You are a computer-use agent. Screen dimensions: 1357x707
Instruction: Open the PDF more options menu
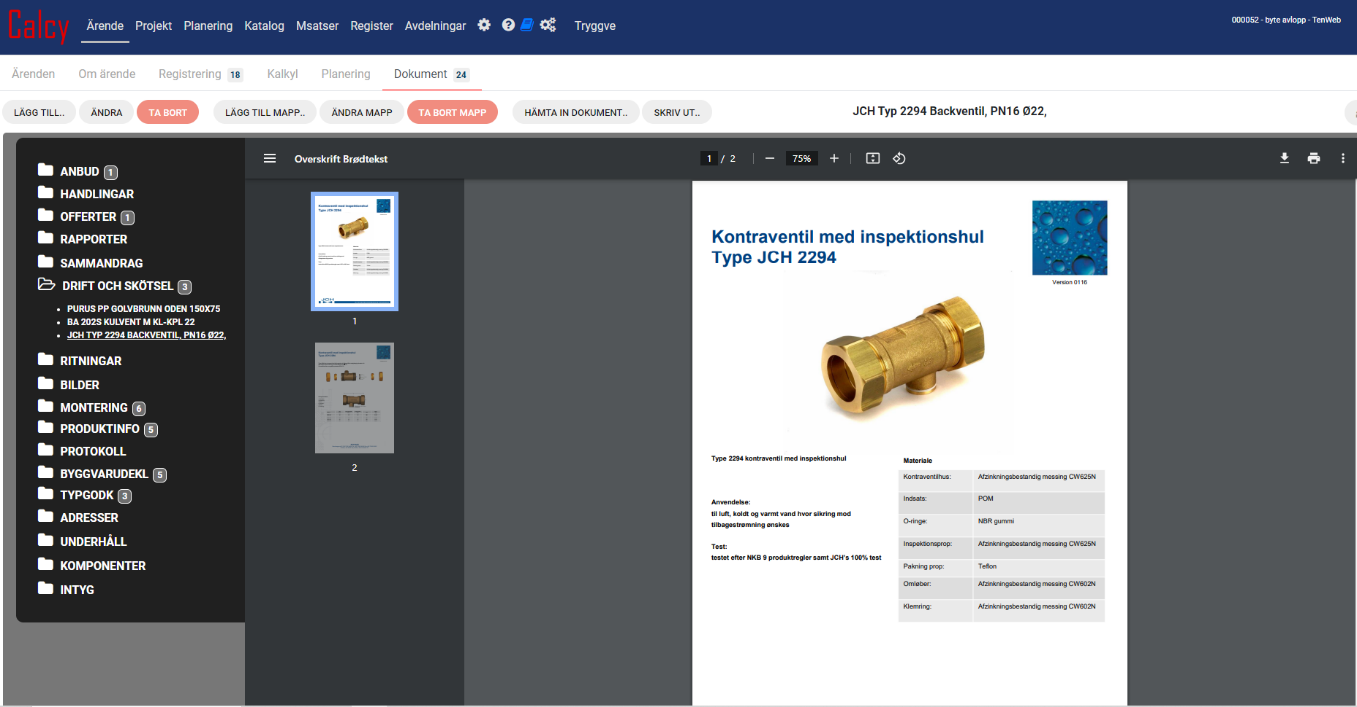click(1343, 159)
